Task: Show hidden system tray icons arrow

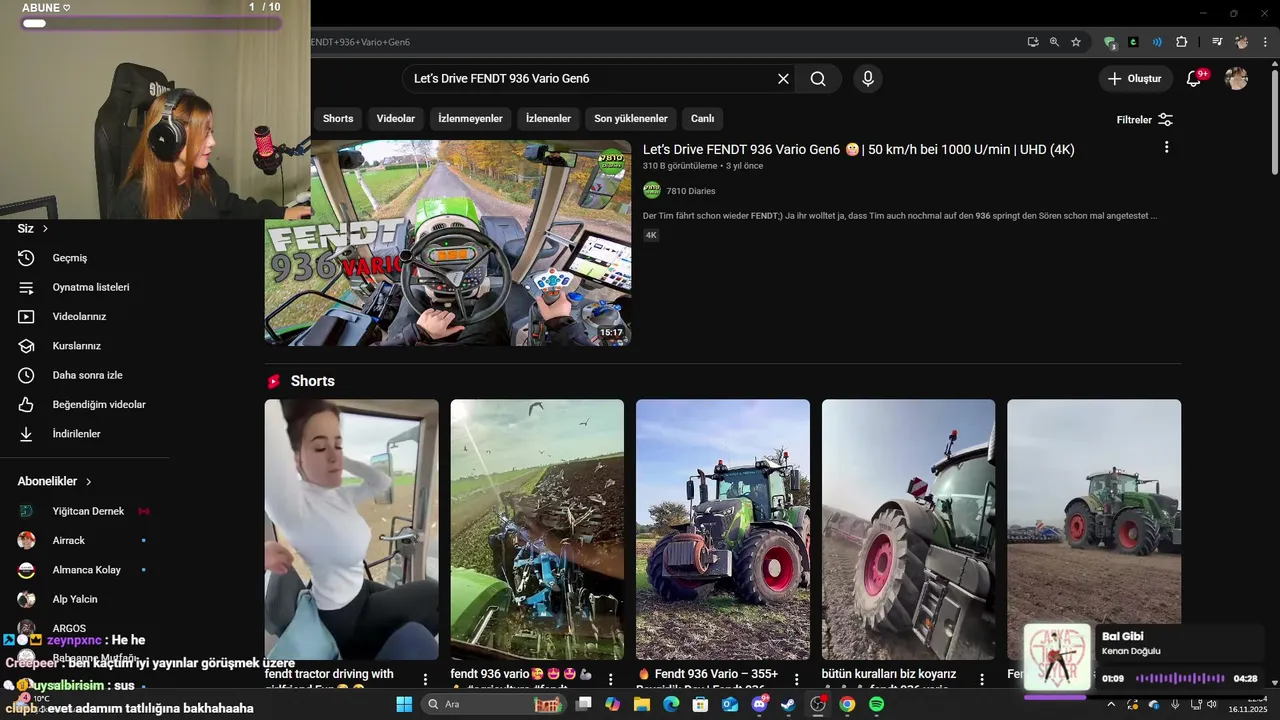Action: click(x=1110, y=704)
